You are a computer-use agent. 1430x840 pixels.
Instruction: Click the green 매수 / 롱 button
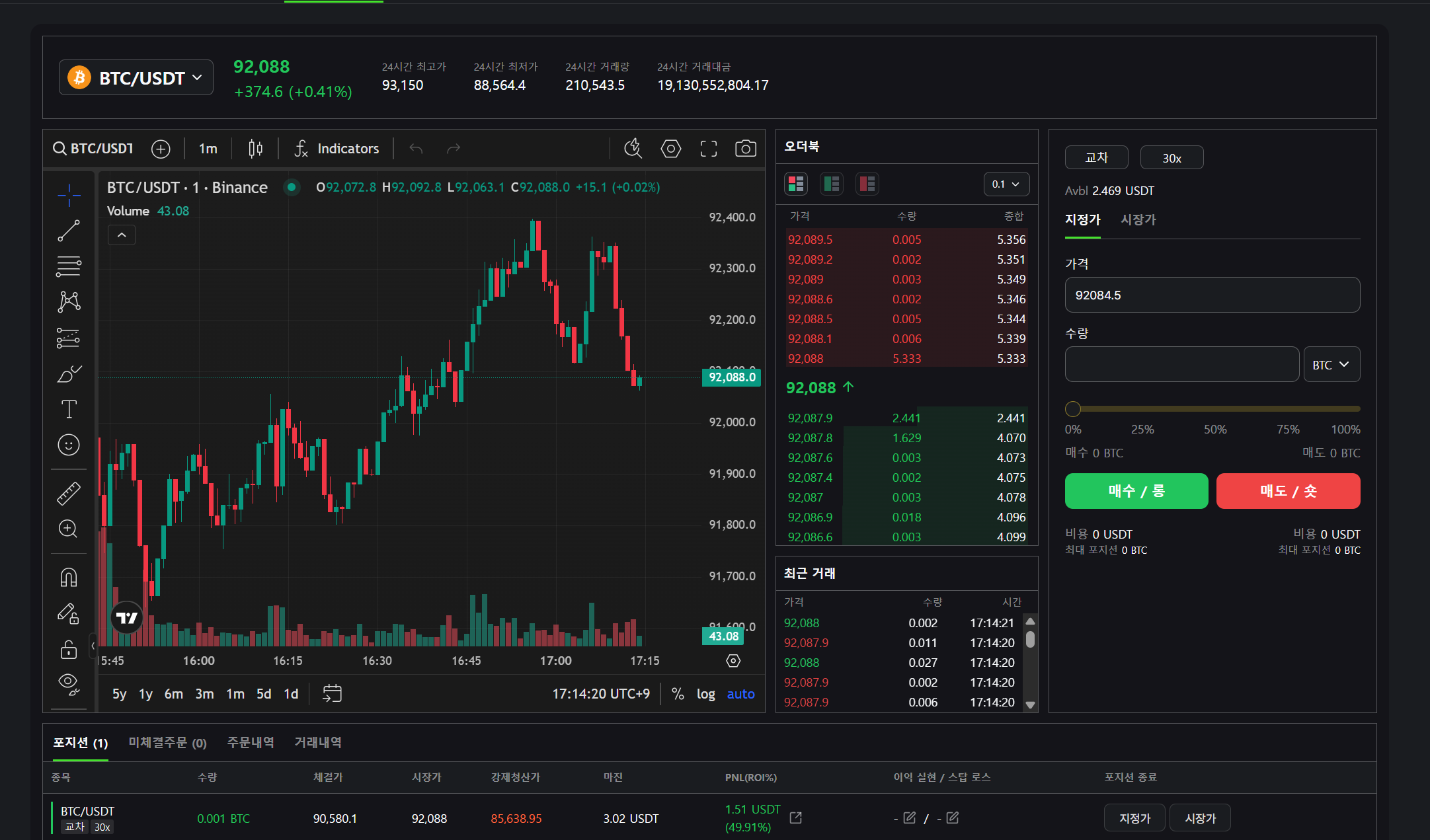(1136, 491)
